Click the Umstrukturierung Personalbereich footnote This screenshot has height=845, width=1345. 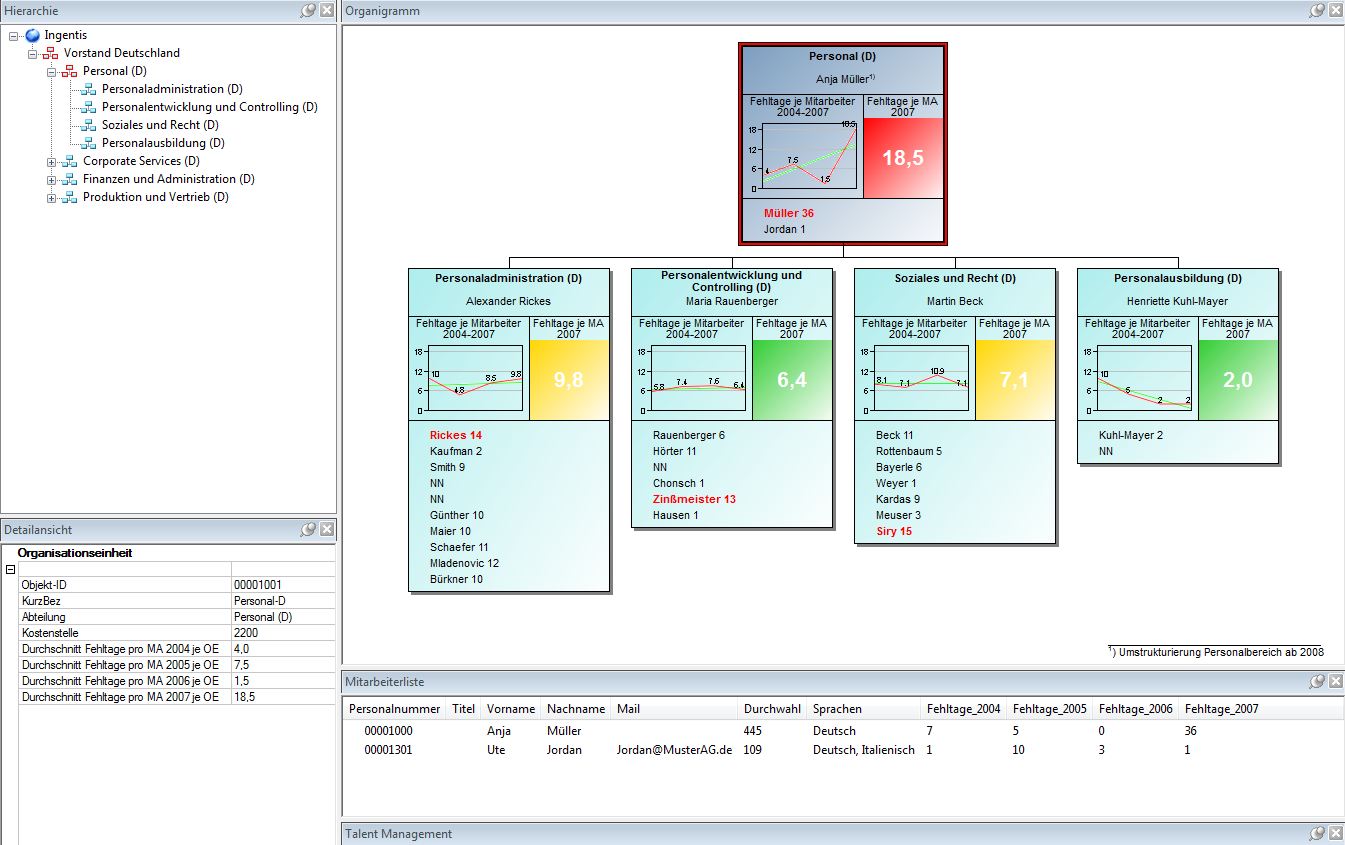[1216, 651]
